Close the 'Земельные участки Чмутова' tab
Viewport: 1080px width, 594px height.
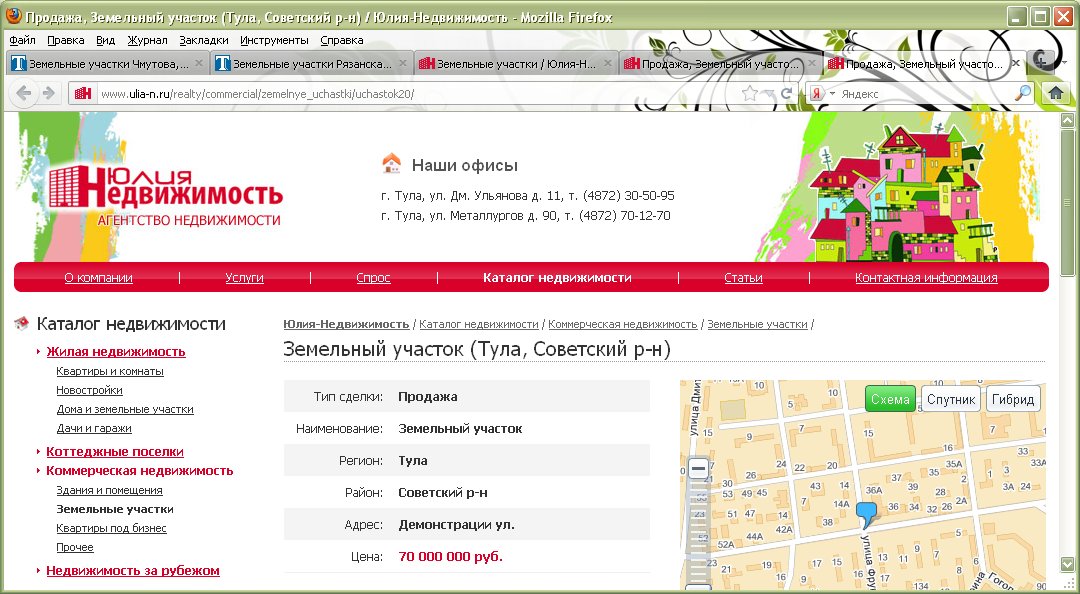tap(199, 63)
